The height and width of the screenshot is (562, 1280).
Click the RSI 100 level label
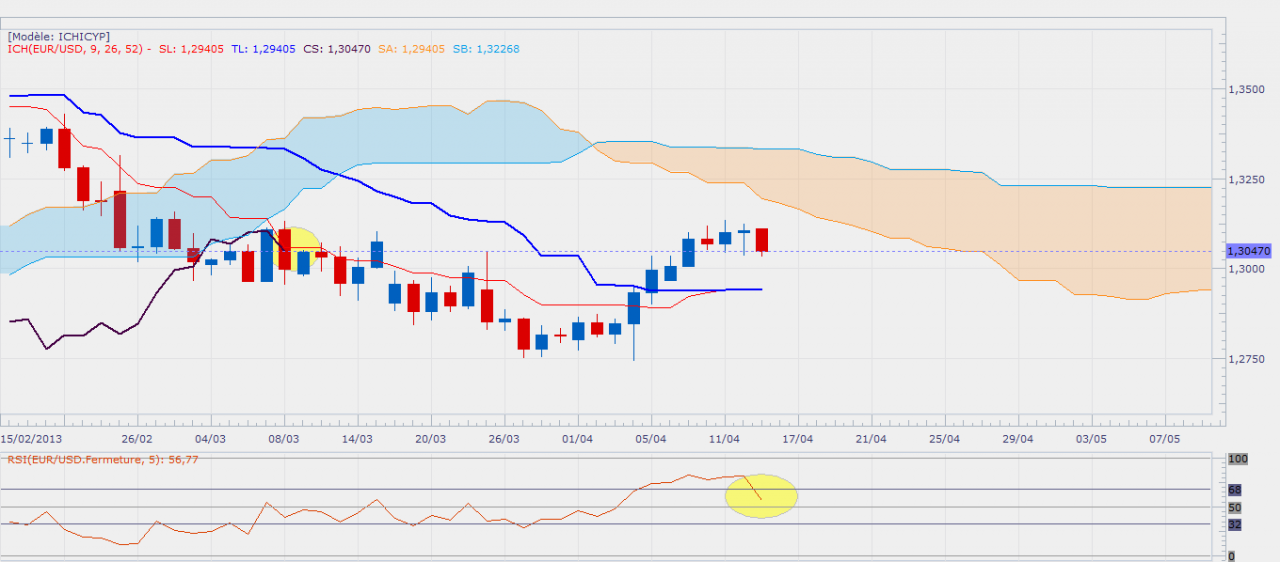tap(1238, 459)
